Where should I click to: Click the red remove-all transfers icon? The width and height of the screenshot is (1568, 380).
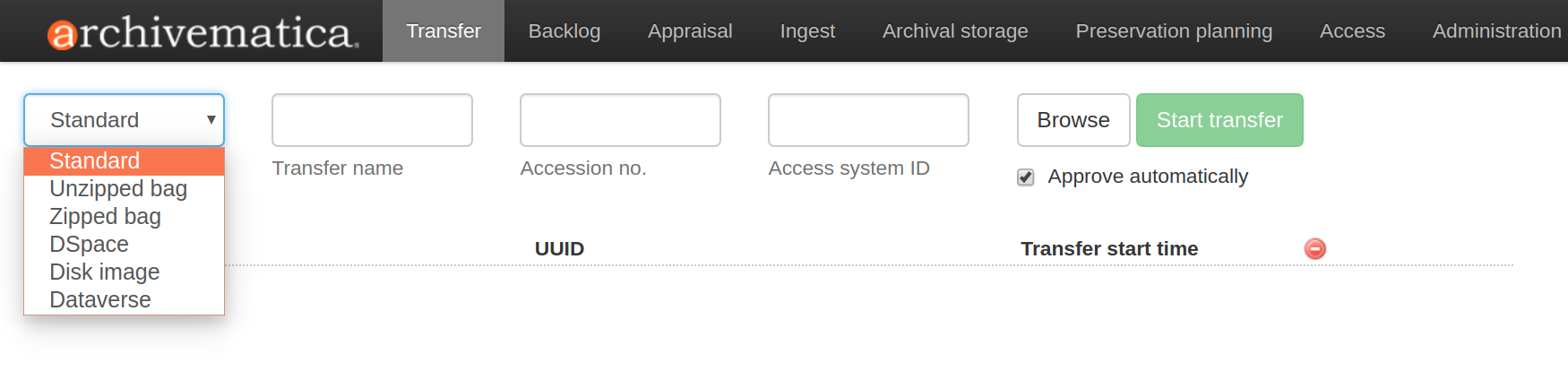click(x=1314, y=248)
